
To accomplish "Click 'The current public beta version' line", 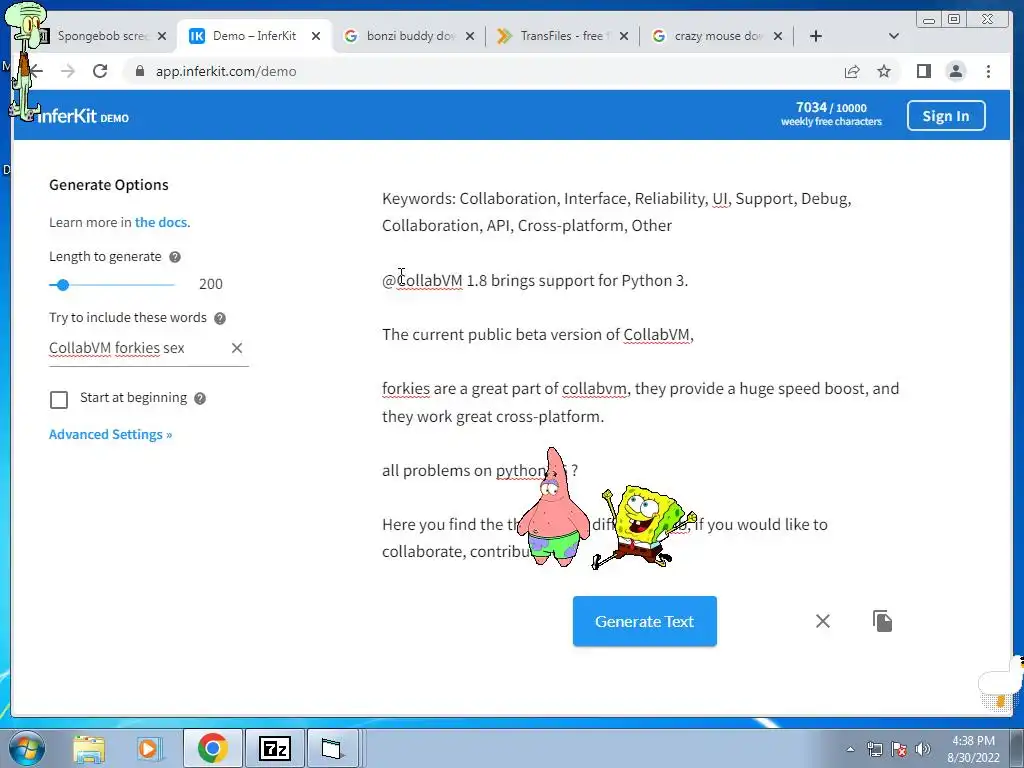I will coord(537,334).
